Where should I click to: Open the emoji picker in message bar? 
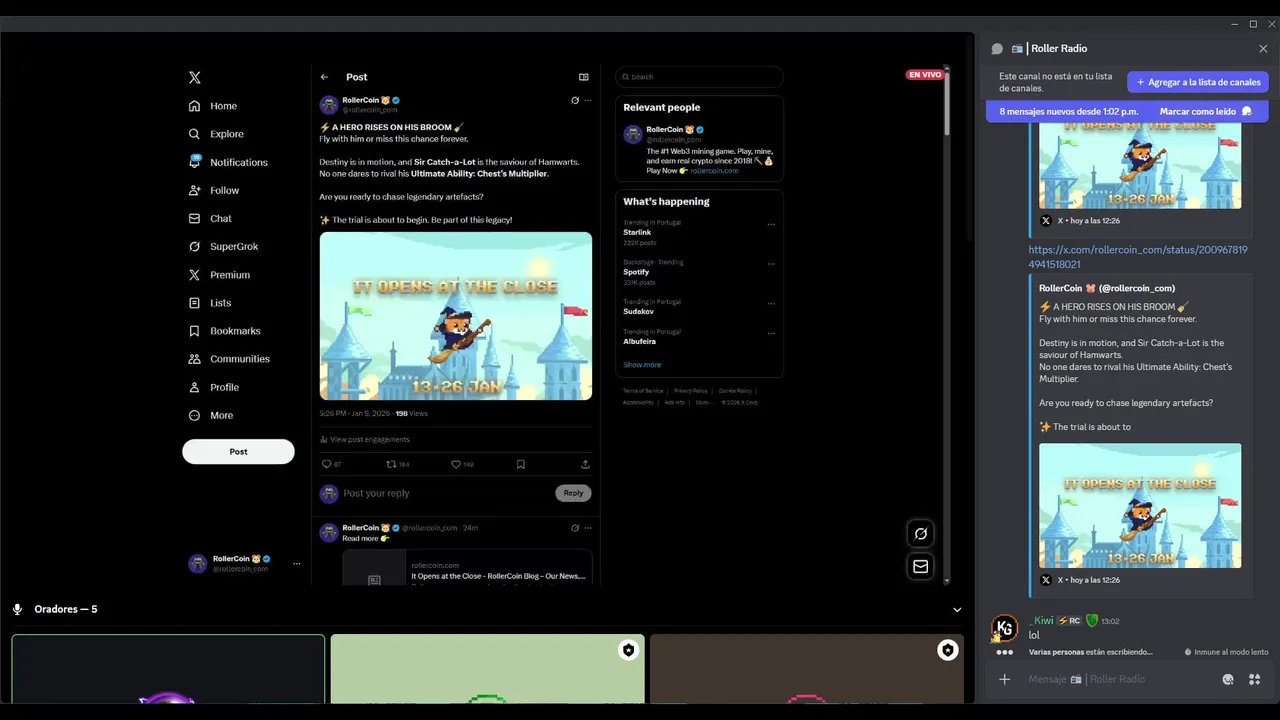pos(1228,680)
